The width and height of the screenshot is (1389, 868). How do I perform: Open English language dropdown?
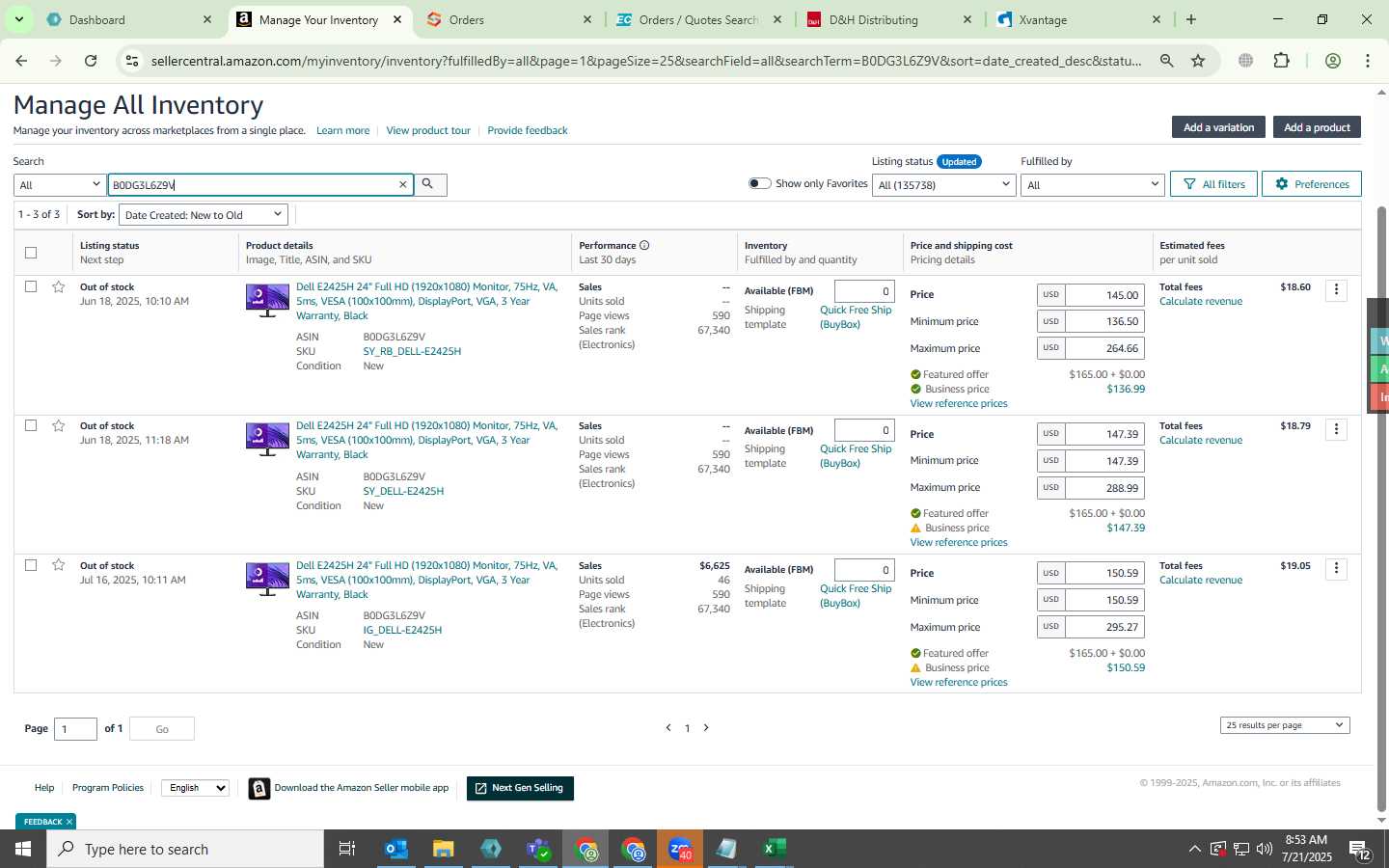[195, 788]
